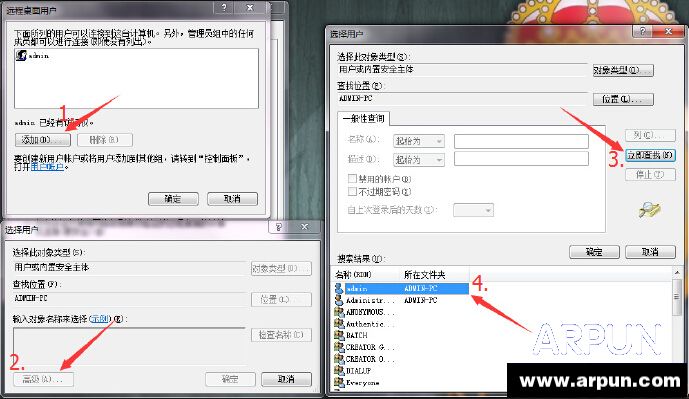The image size is (689, 399).
Task: Select the 一般性查询 tab
Action: pos(363,118)
